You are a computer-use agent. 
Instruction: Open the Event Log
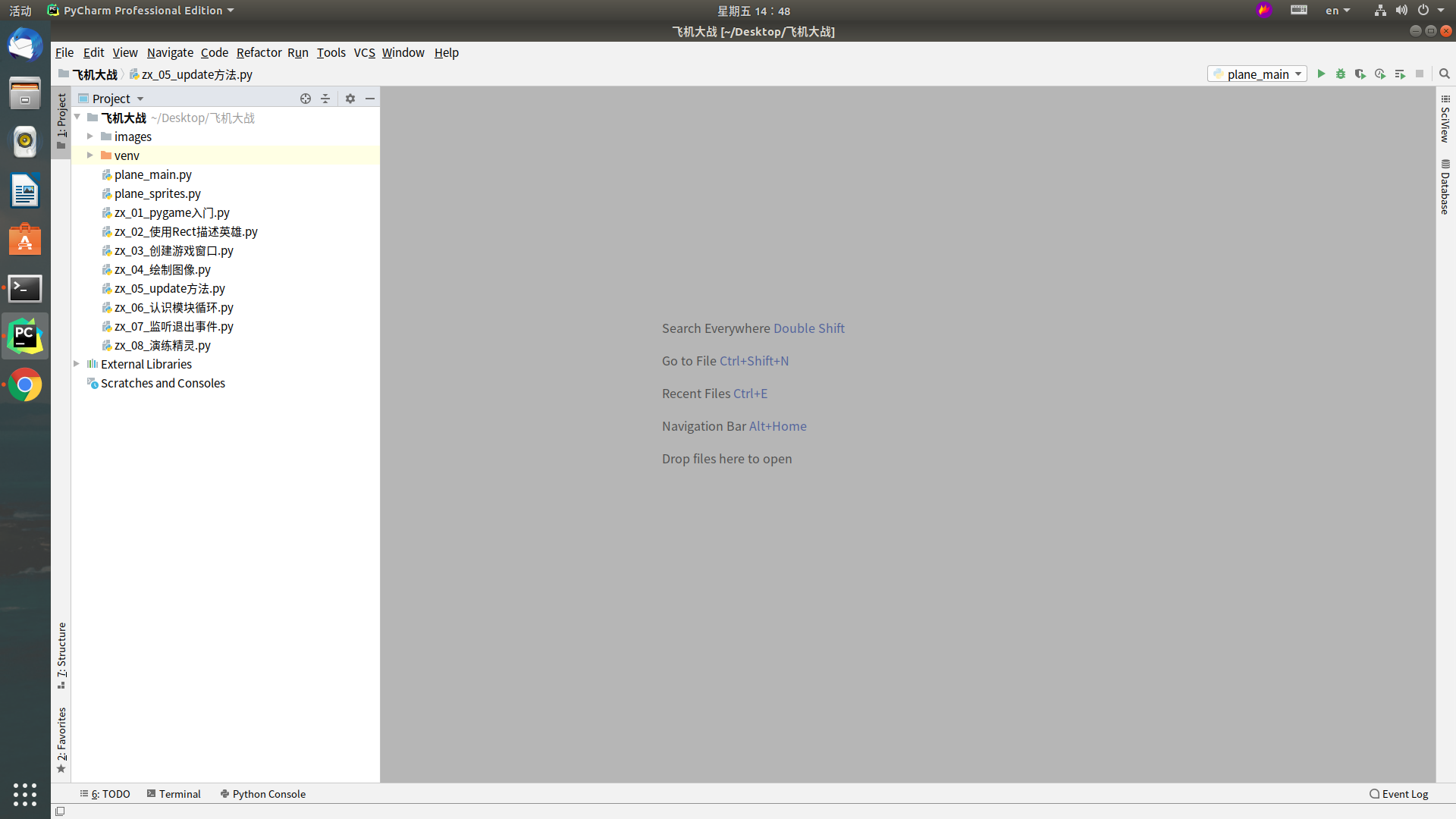coord(1398,794)
